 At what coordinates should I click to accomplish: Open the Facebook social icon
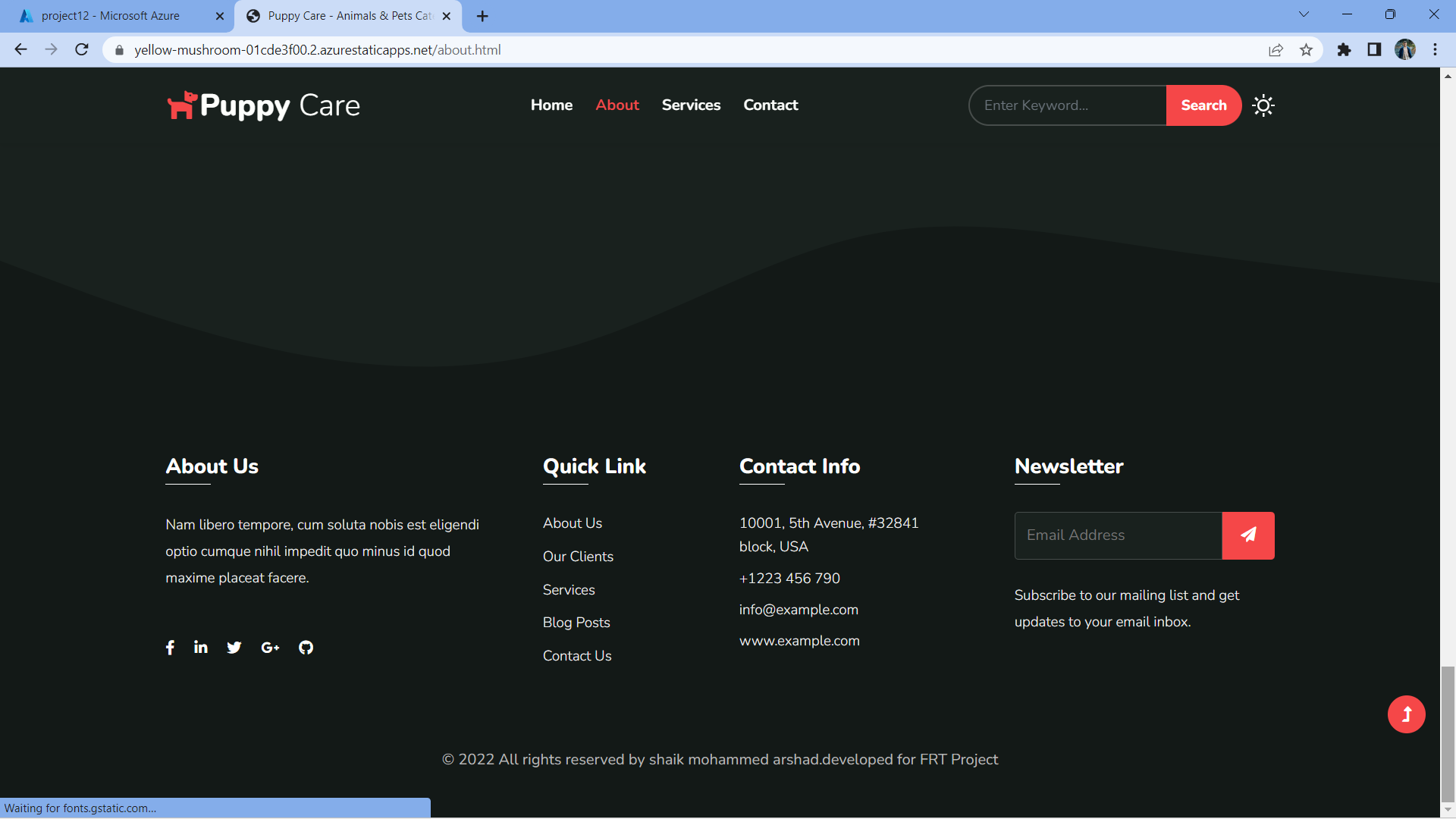170,647
